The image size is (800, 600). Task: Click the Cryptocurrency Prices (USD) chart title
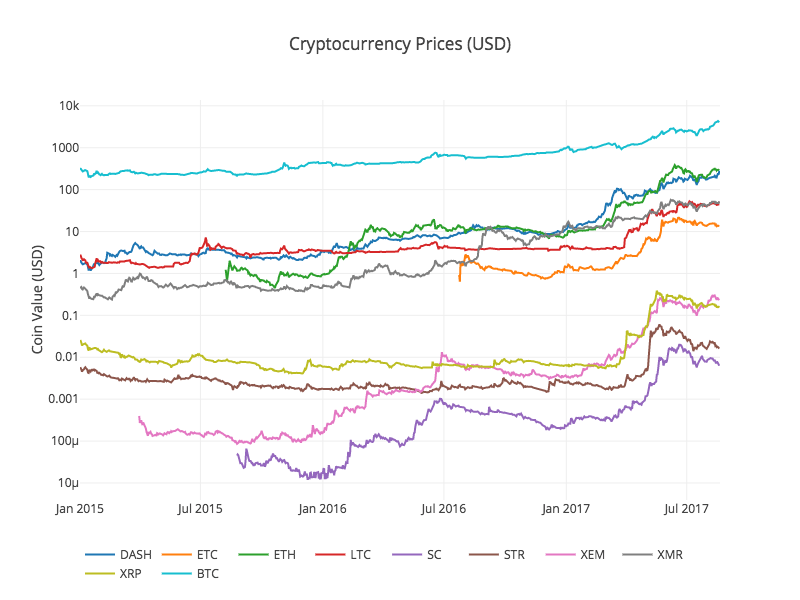[400, 44]
